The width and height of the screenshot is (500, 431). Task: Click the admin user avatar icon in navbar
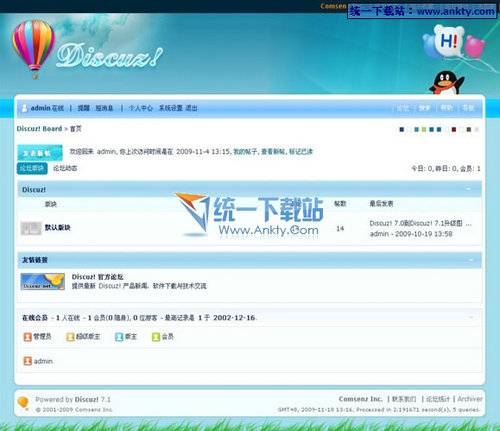(x=24, y=108)
